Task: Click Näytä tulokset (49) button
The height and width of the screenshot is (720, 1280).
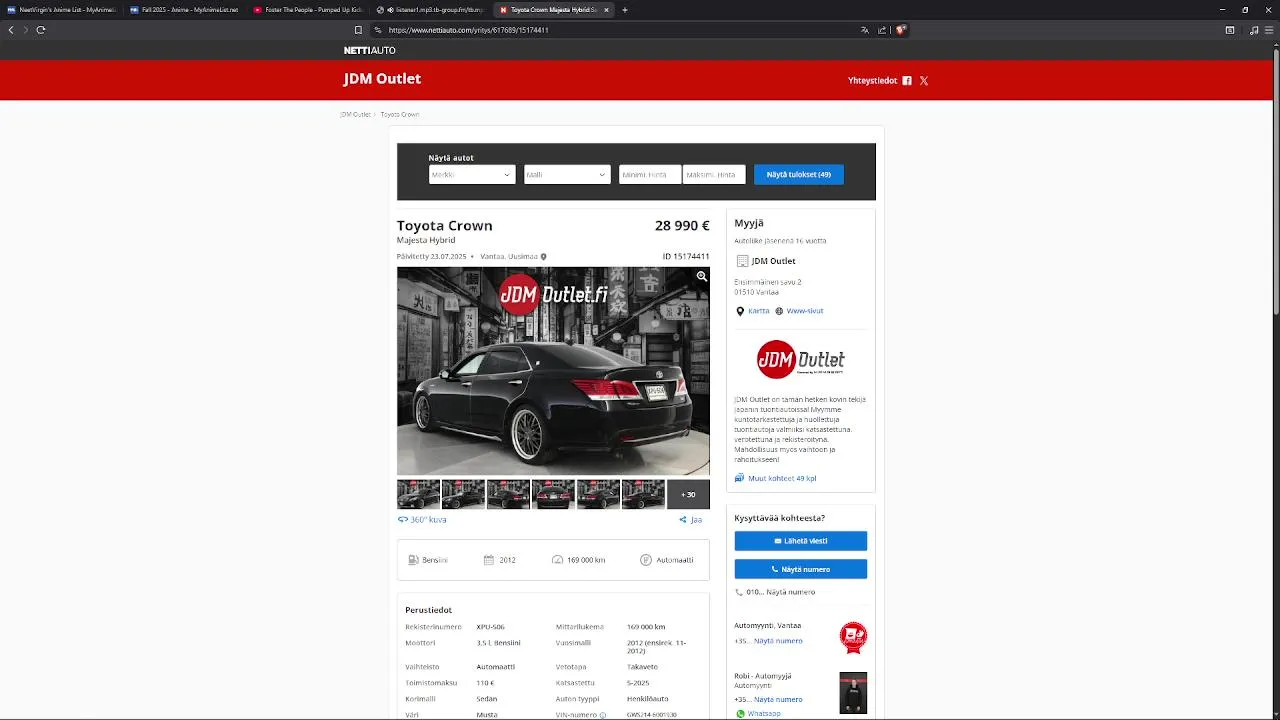Action: click(799, 175)
